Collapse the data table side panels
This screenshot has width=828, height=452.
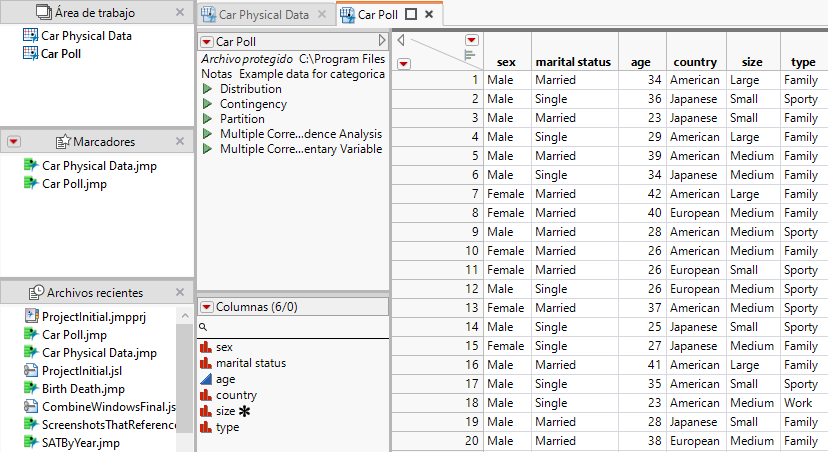click(x=400, y=41)
